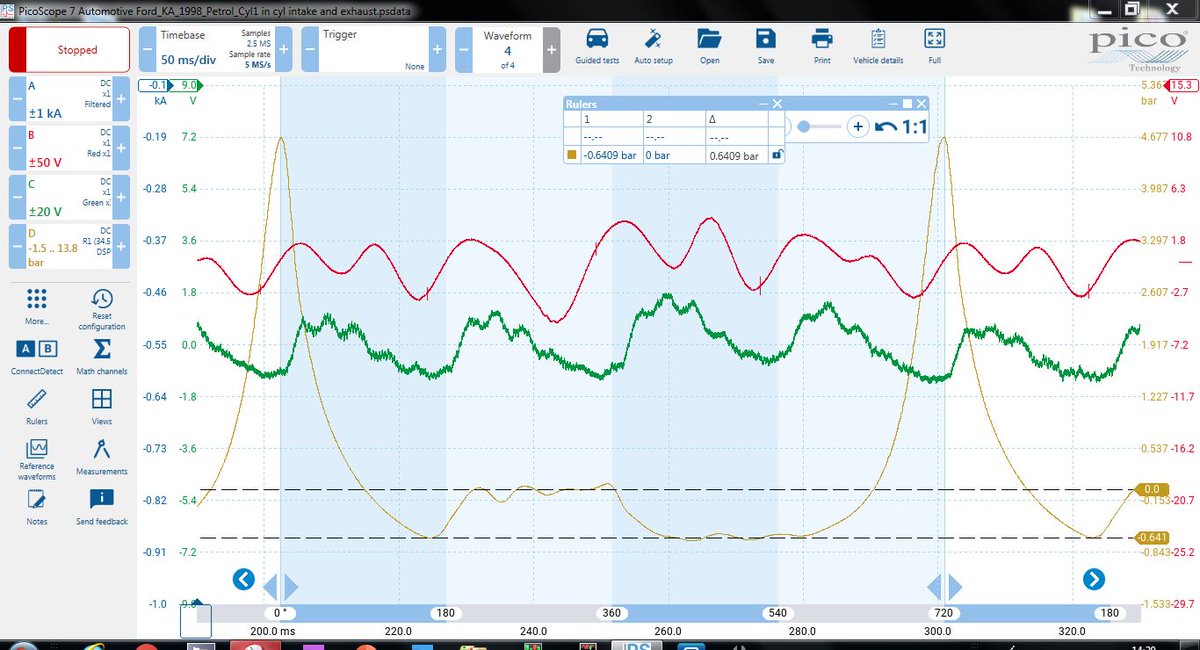This screenshot has width=1200, height=650.
Task: Switch to Full screen view icon
Action: (934, 40)
